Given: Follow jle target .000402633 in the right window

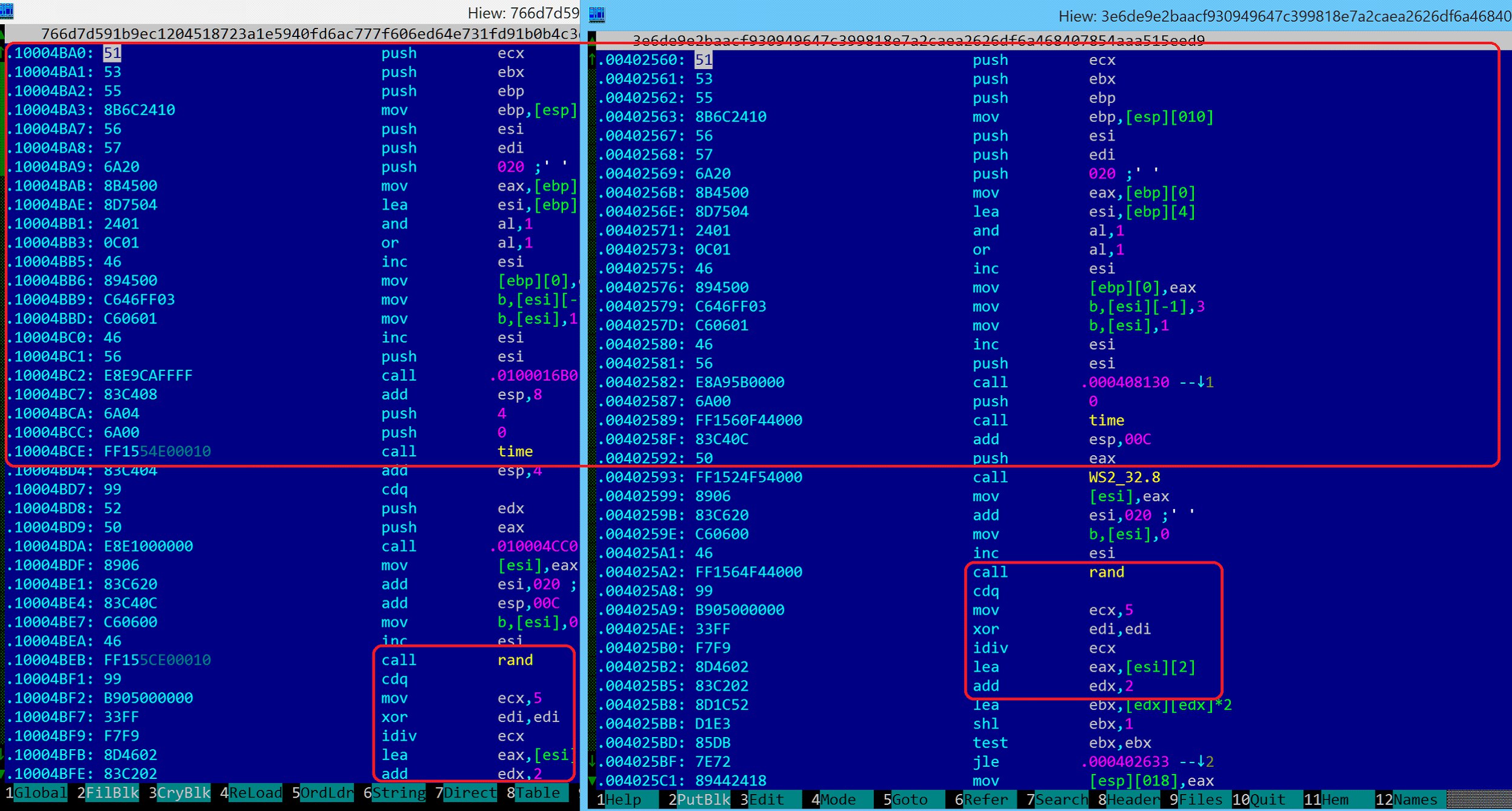Looking at the screenshot, I should pyautogui.click(x=1125, y=761).
